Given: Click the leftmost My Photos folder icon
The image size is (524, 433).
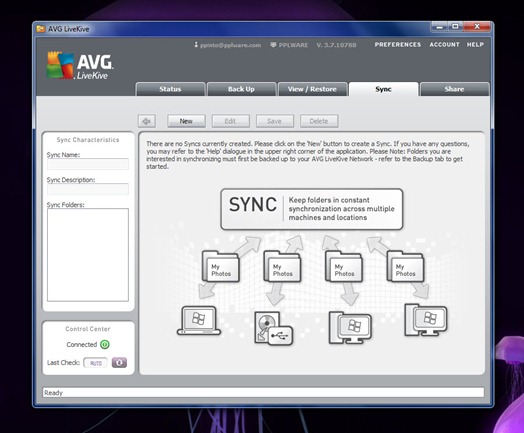Looking at the screenshot, I should (221, 267).
